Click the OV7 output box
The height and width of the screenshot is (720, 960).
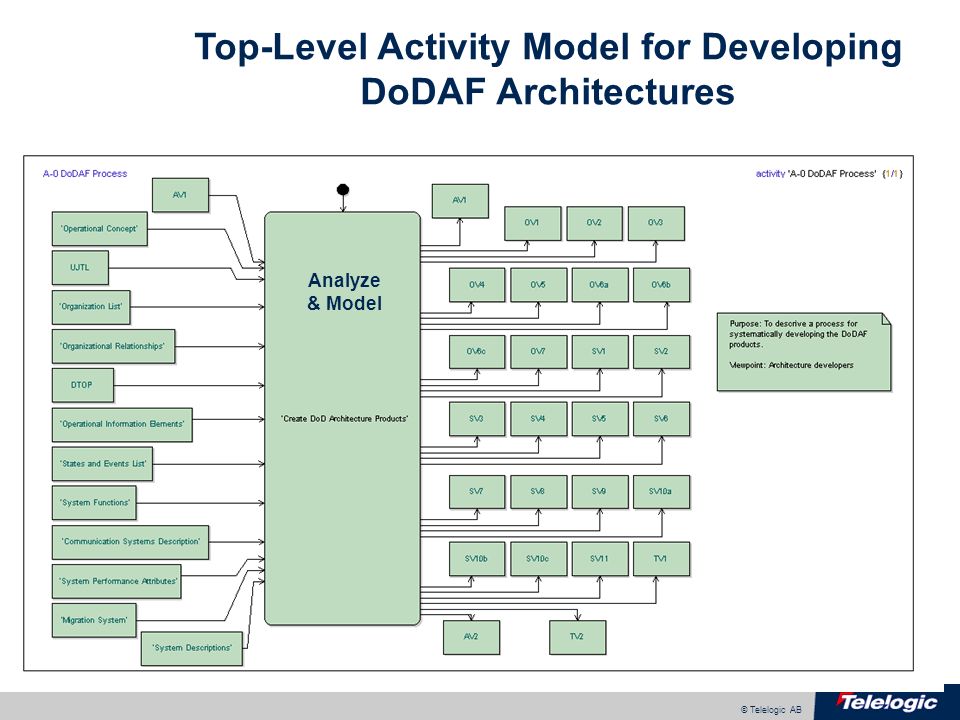pos(538,351)
